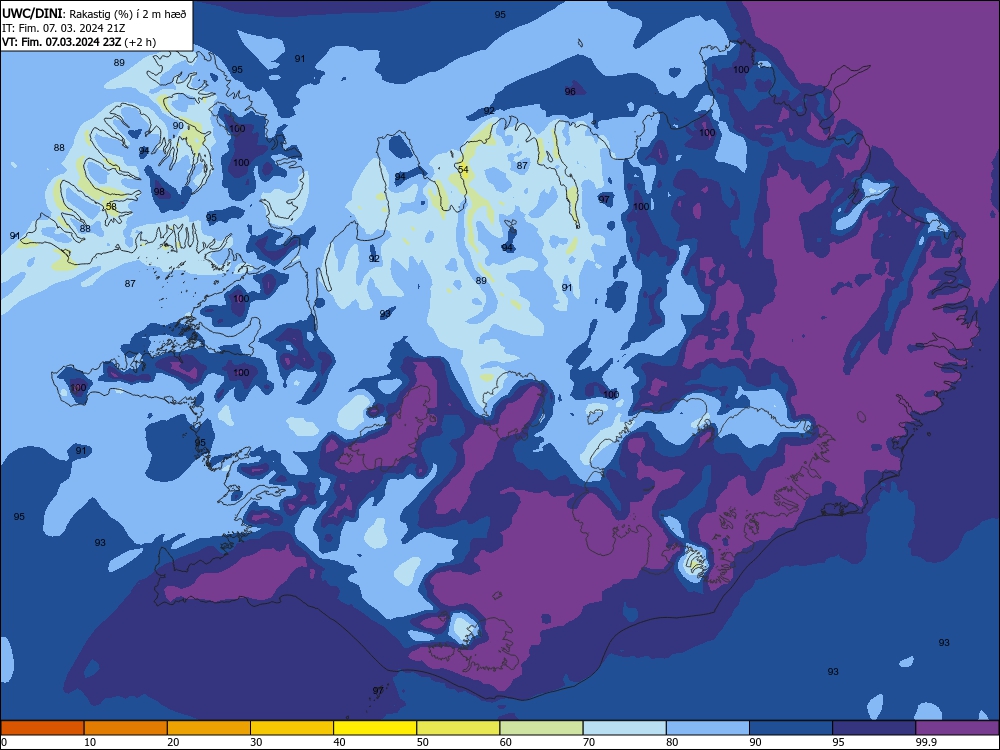Image resolution: width=1000 pixels, height=750 pixels.
Task: Click legend scale label '99.9'
Action: tap(925, 742)
